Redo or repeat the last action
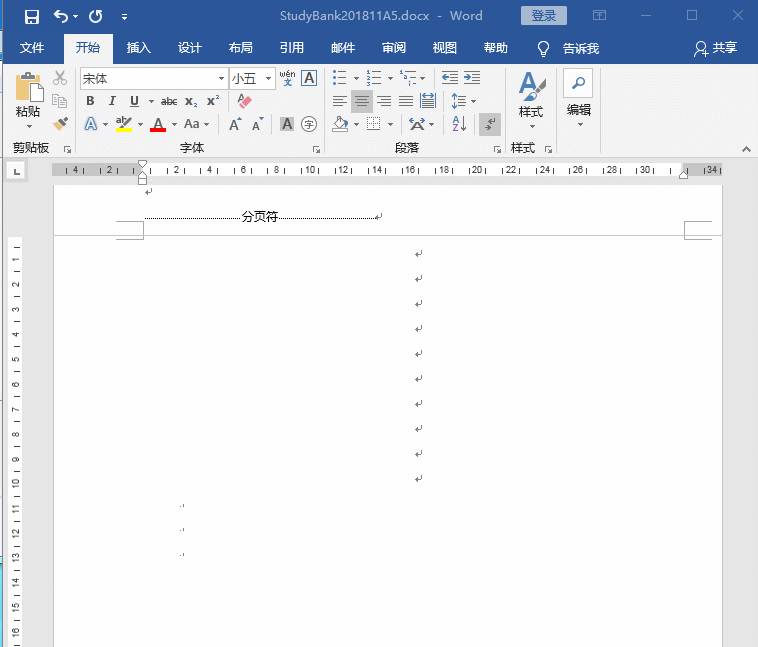758x647 pixels. pyautogui.click(x=95, y=16)
